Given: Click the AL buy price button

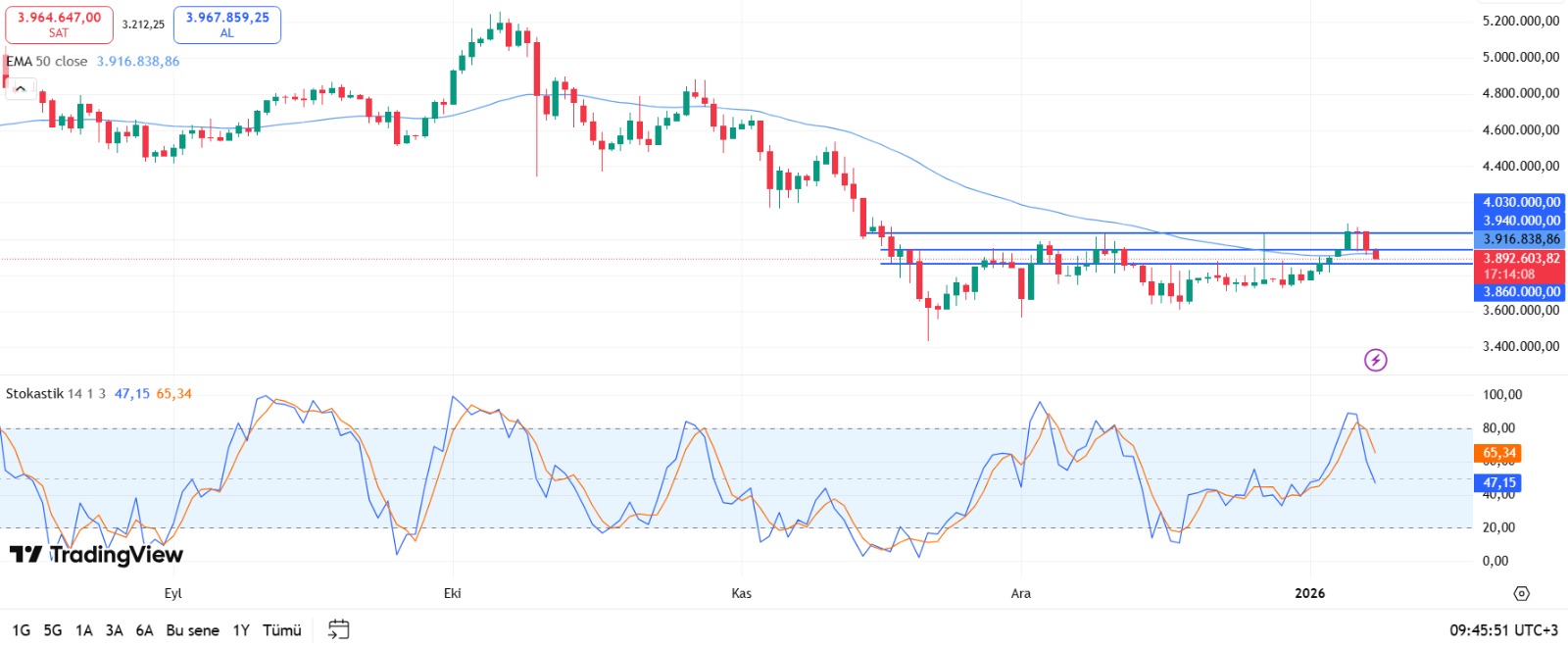Looking at the screenshot, I should coord(227,25).
